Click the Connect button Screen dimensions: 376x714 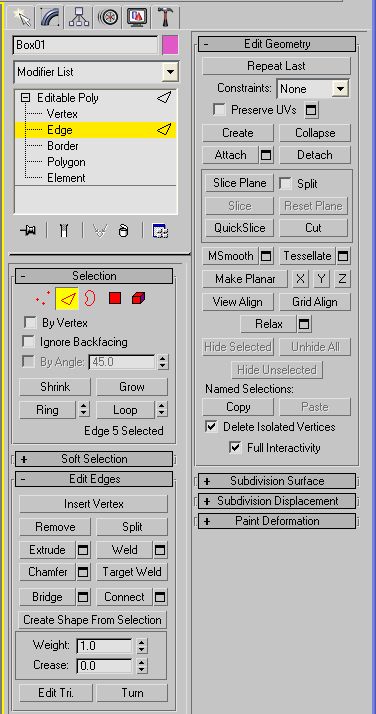point(125,597)
